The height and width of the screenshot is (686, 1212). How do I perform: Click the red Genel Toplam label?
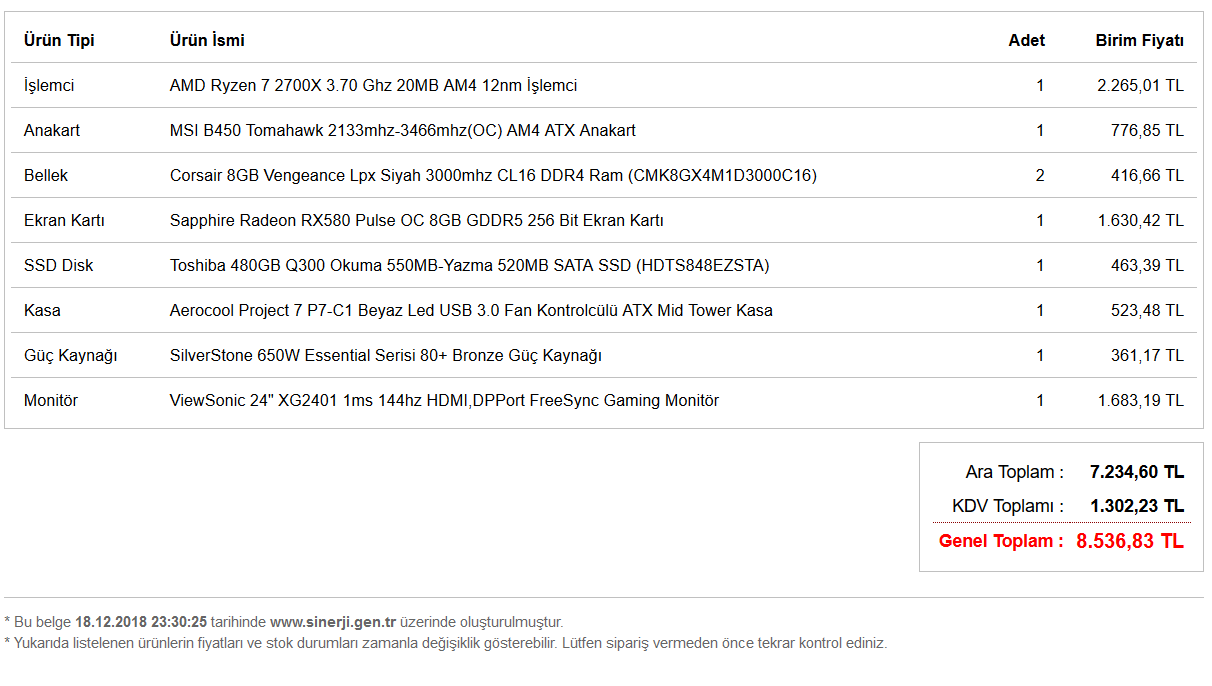pos(1001,541)
